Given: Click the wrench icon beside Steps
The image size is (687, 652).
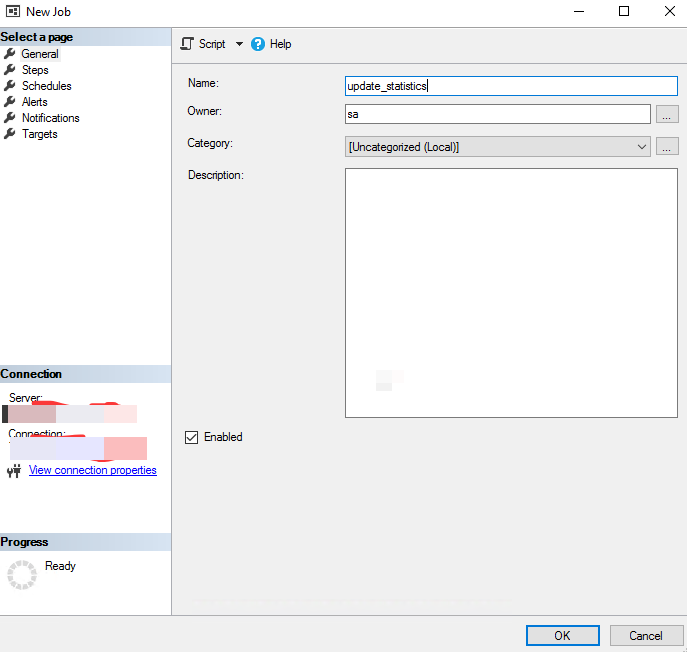Looking at the screenshot, I should [x=10, y=70].
